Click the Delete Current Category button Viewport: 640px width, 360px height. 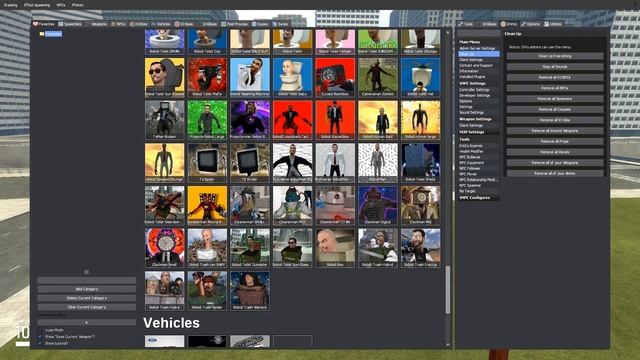pos(87,298)
